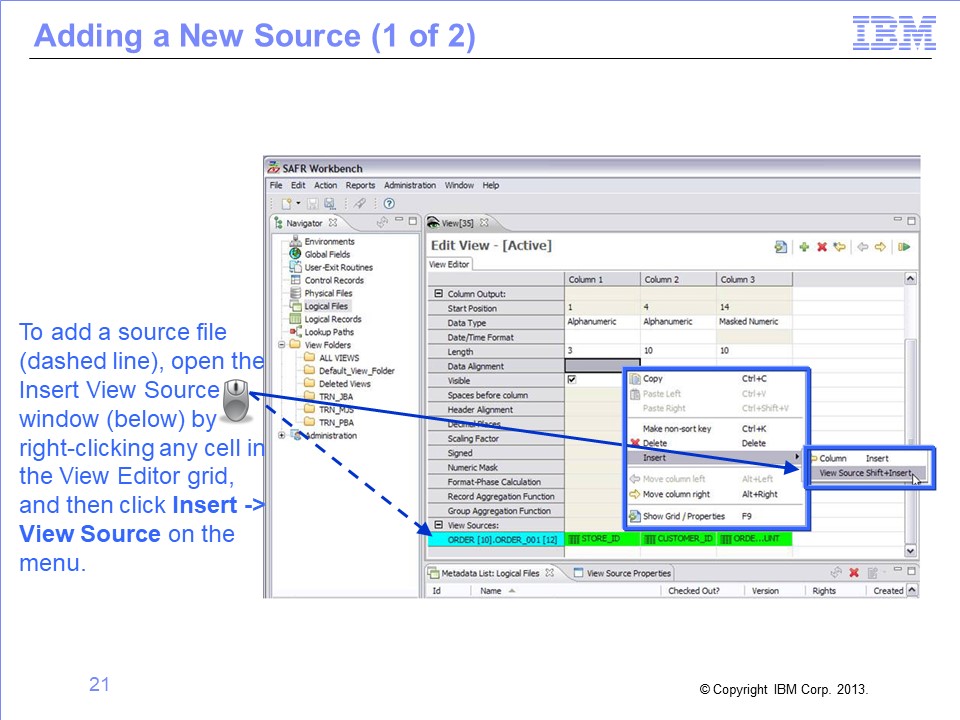Click the rocket toolbar icon
The image size is (960, 720).
point(360,203)
